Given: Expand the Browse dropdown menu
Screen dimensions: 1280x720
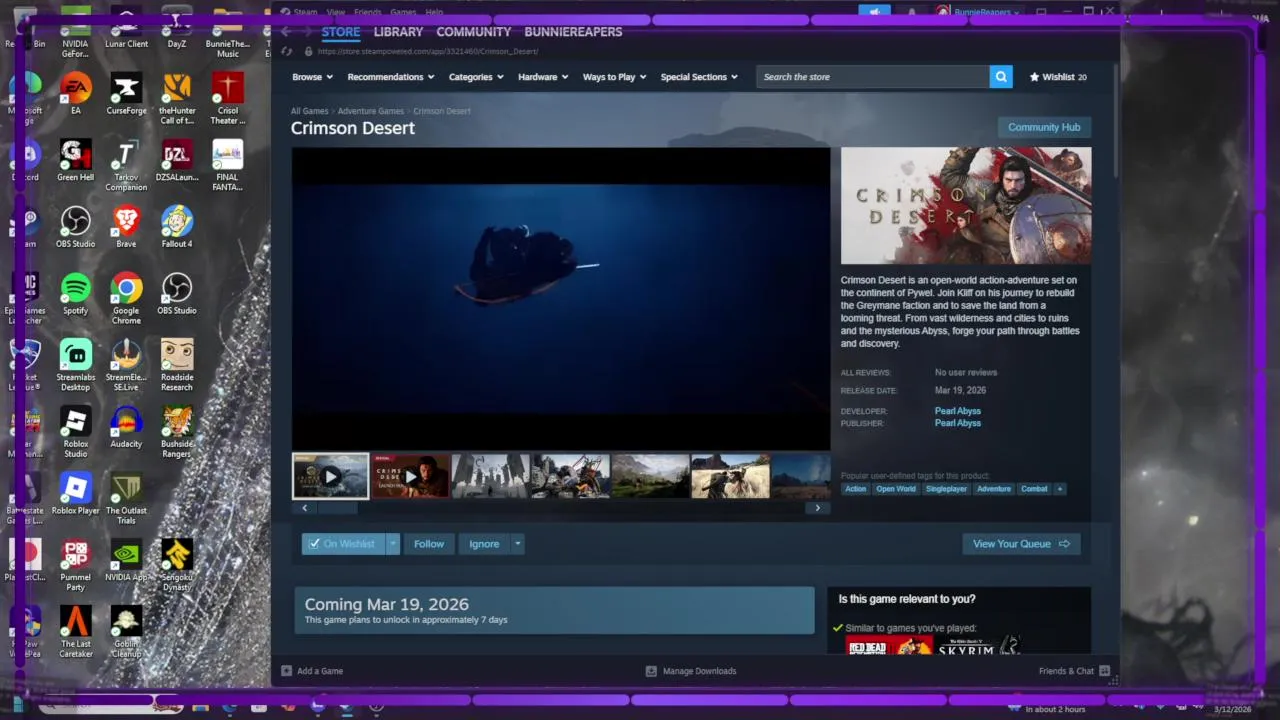Looking at the screenshot, I should coord(311,77).
